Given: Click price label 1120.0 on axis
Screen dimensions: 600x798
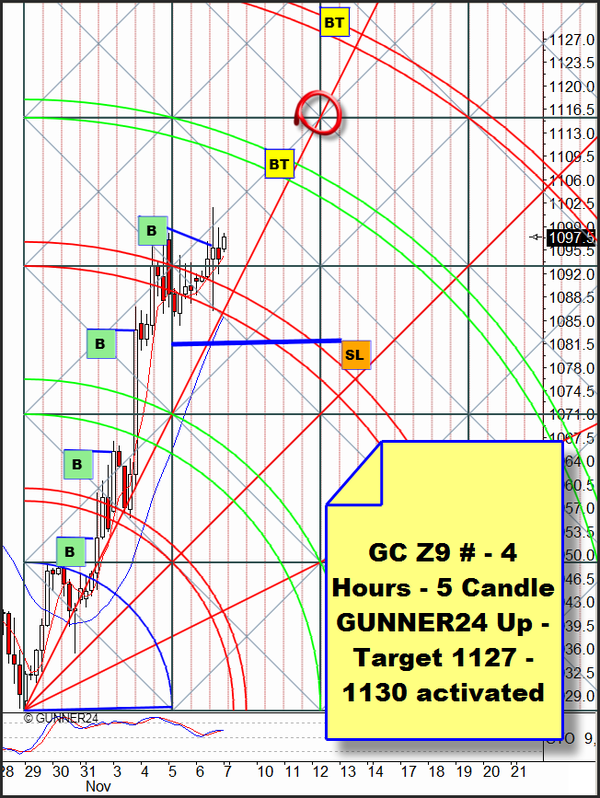Looking at the screenshot, I should (x=571, y=87).
